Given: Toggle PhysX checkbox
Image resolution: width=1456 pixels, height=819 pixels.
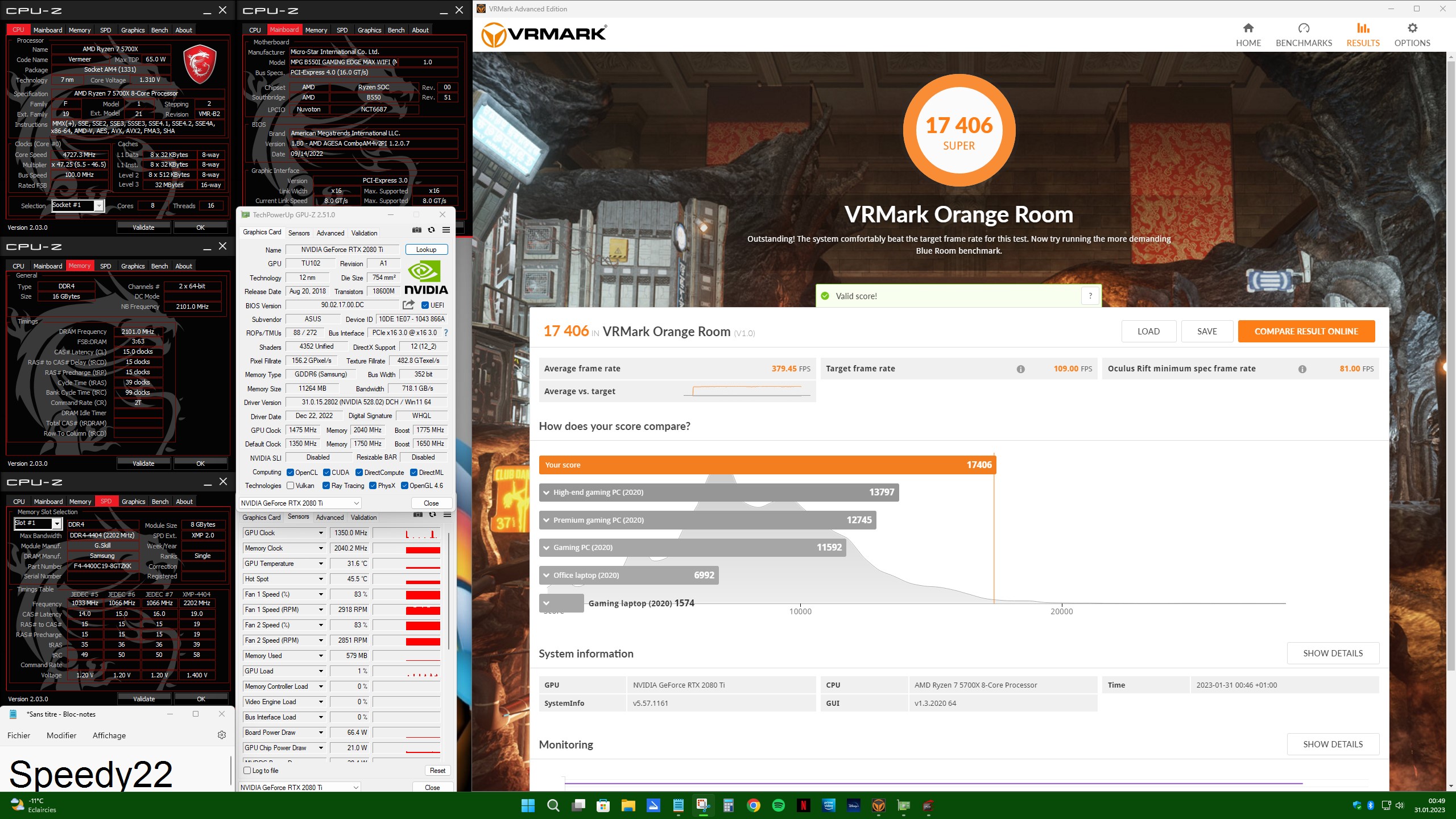Looking at the screenshot, I should tap(373, 486).
